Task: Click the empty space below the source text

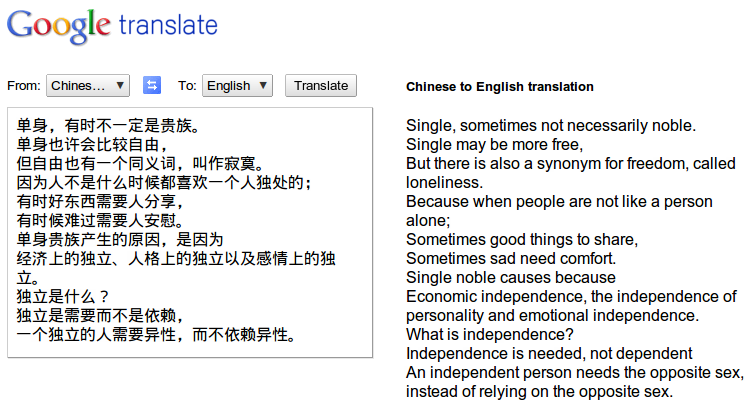Action: coord(190,350)
